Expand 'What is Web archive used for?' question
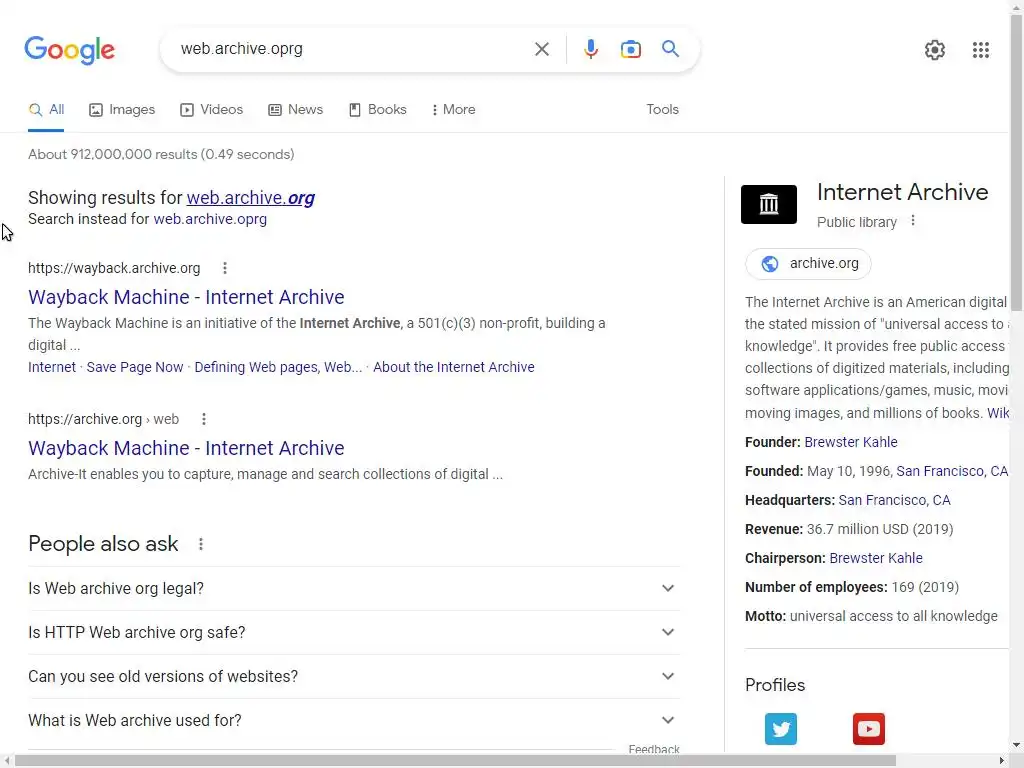This screenshot has height=768, width=1024. pyautogui.click(x=353, y=720)
